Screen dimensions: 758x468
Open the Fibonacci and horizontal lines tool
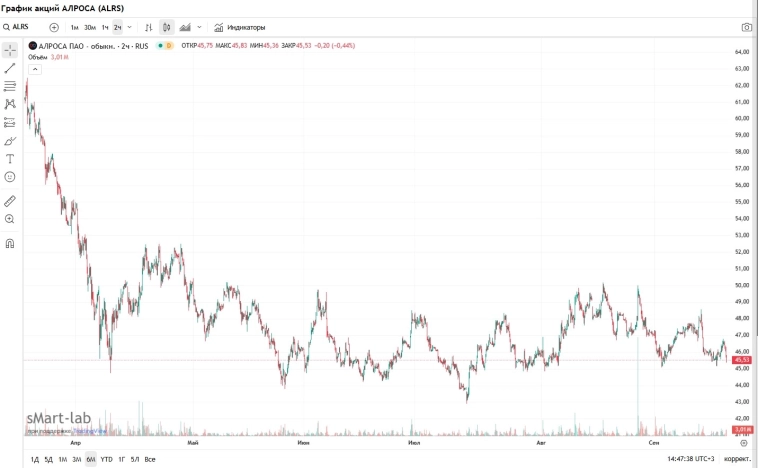point(10,86)
